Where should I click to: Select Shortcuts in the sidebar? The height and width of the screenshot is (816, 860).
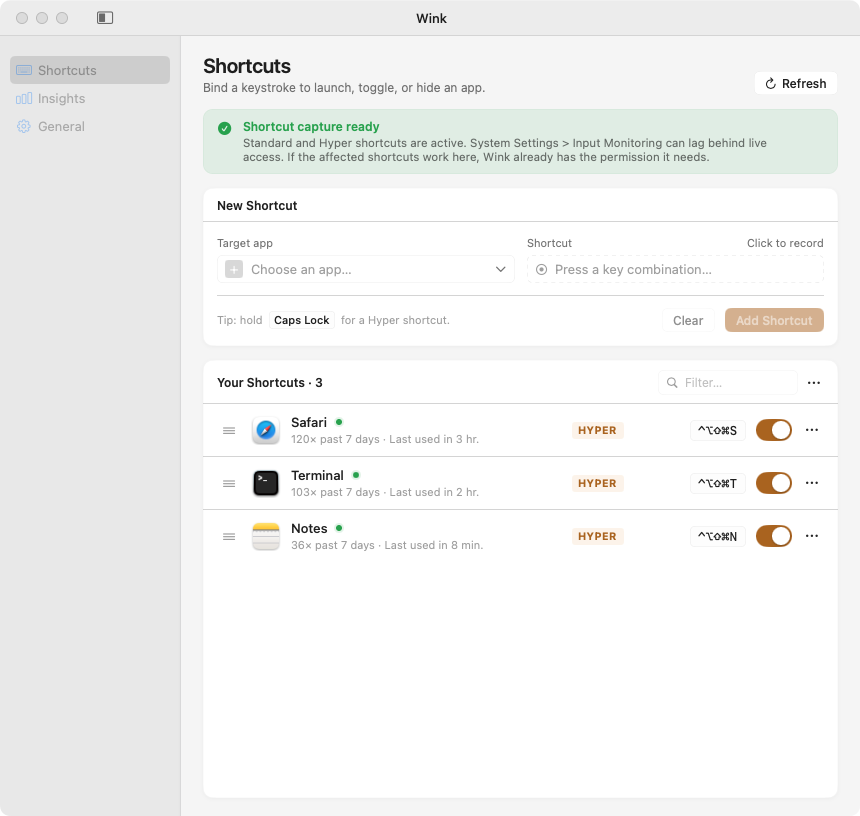pos(90,70)
